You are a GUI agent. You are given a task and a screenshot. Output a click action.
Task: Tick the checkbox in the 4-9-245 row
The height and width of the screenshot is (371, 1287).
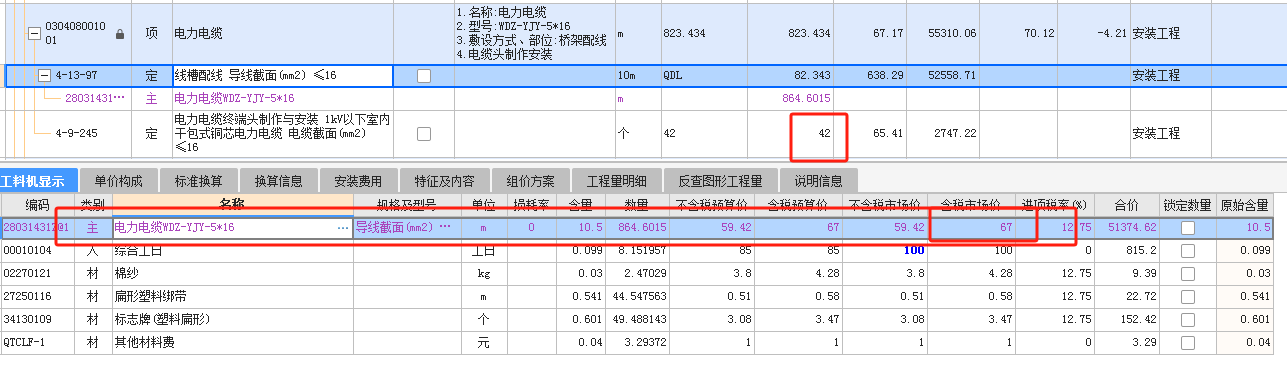[424, 133]
